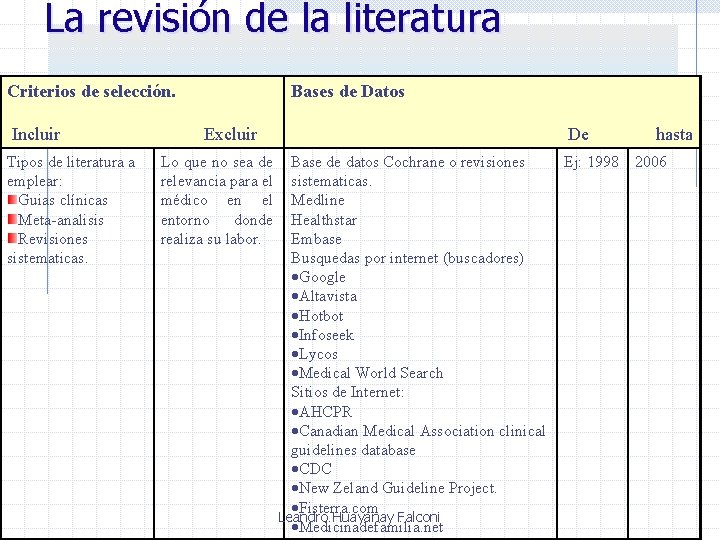Screen dimensions: 720x540
Task: Click the 'Base de datos Cochrane' line
Action: coord(408,171)
